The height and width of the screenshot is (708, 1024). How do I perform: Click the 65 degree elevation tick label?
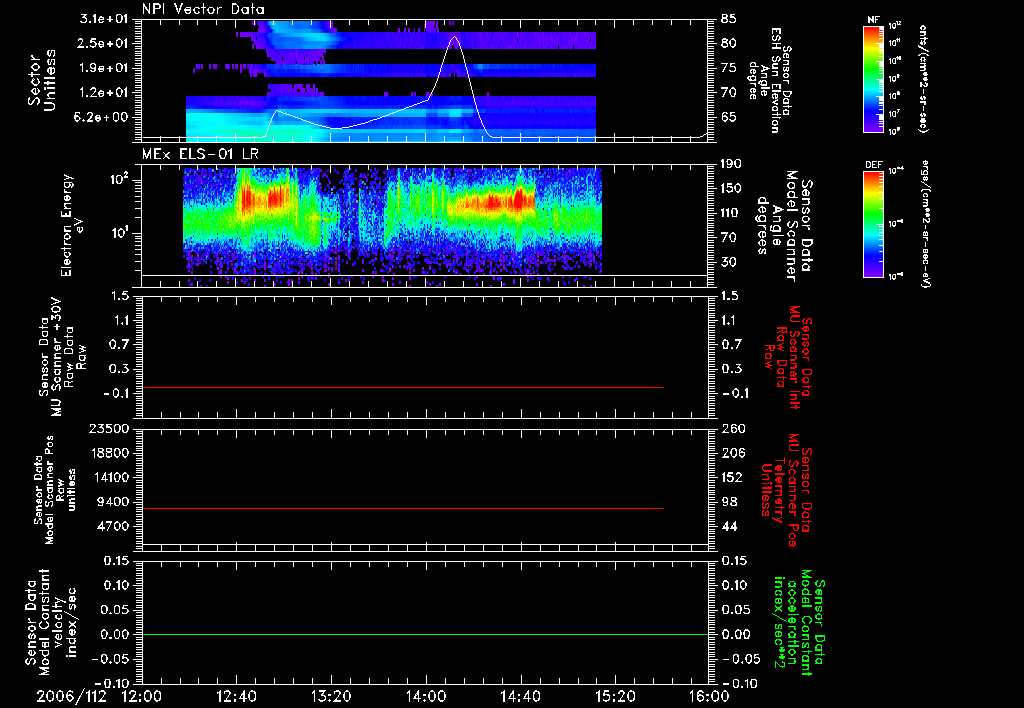coord(729,118)
